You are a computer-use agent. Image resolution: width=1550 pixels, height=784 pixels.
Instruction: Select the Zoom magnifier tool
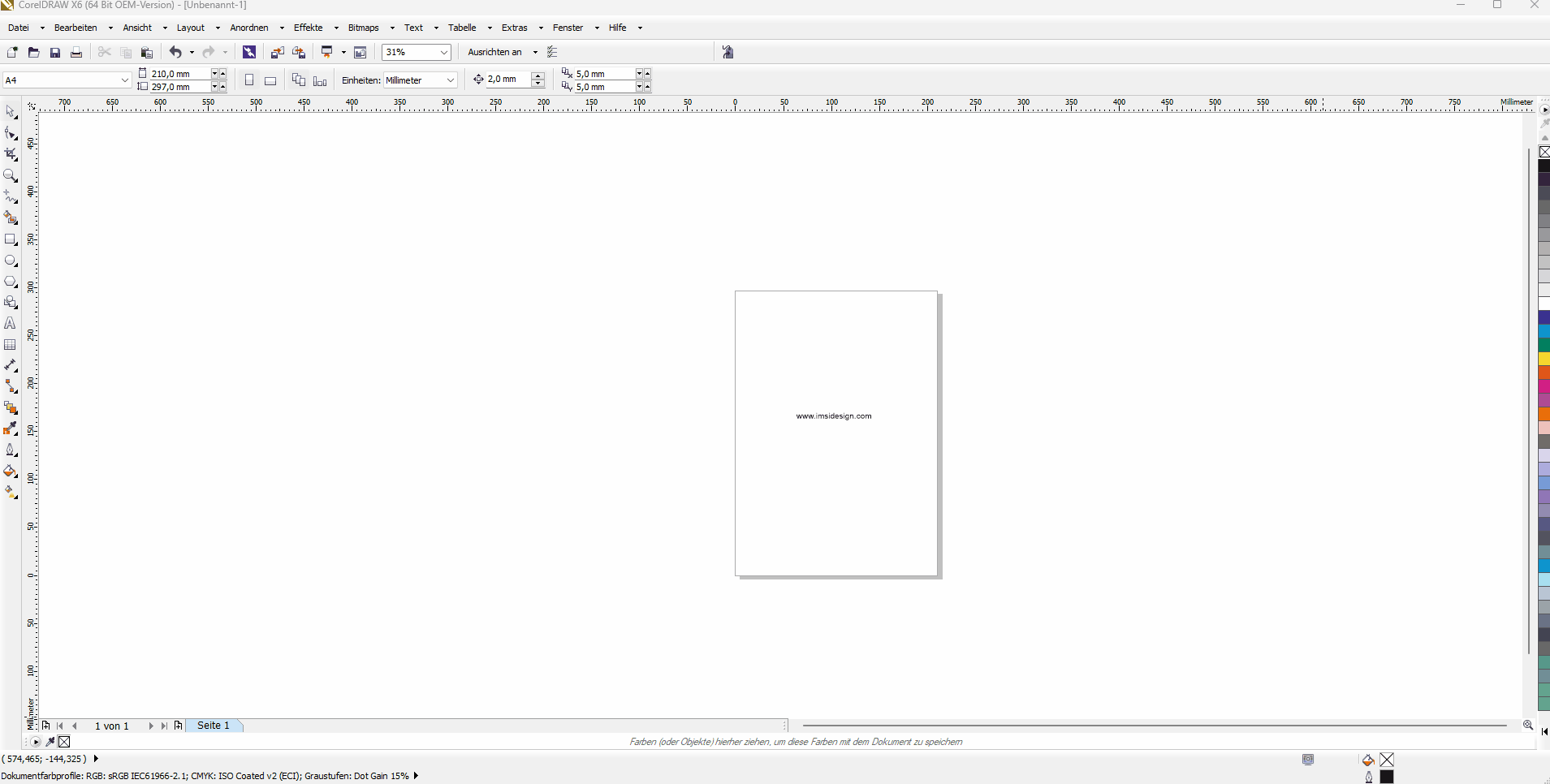(11, 175)
